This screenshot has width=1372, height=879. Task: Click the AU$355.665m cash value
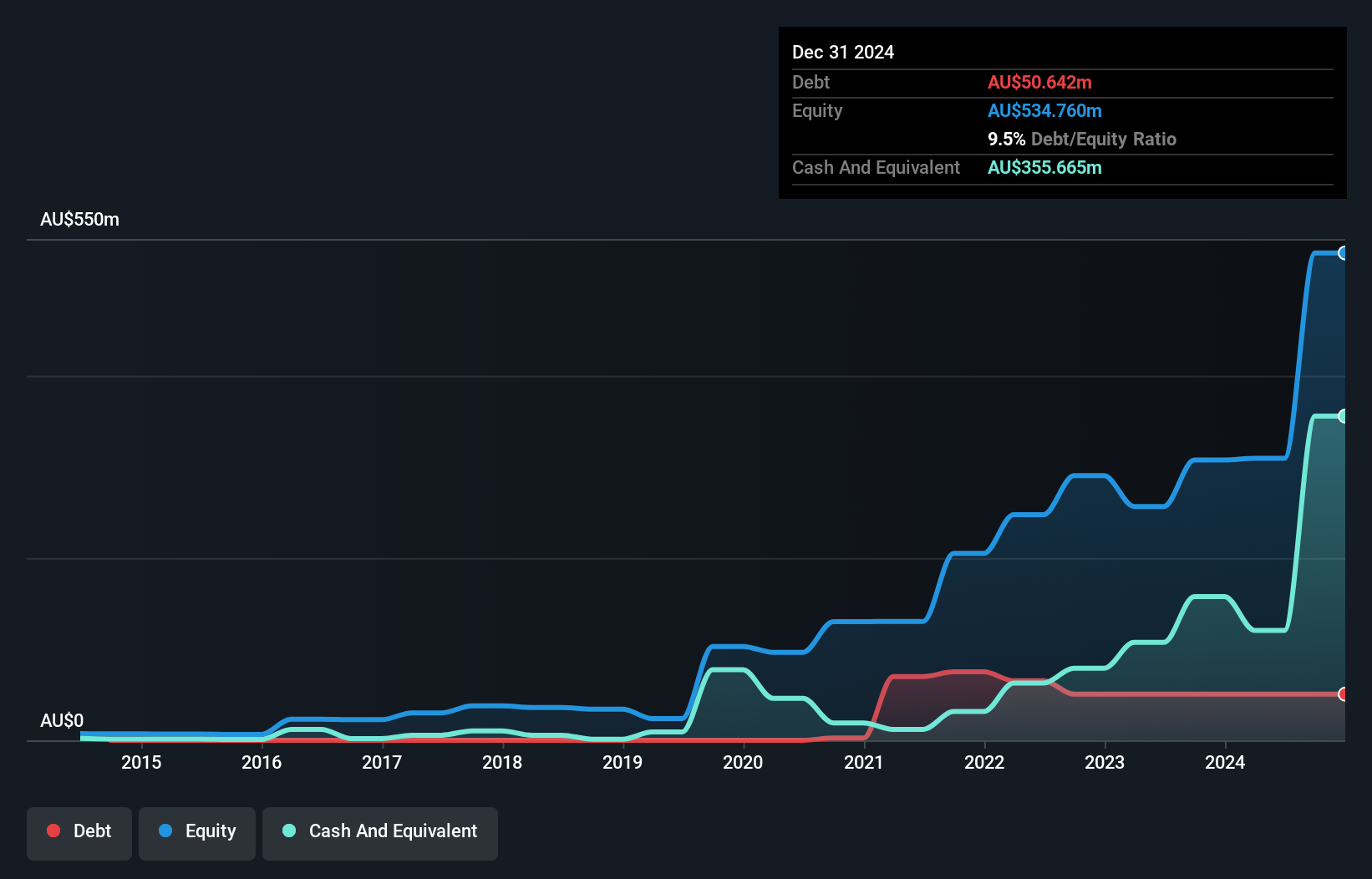[x=1044, y=167]
